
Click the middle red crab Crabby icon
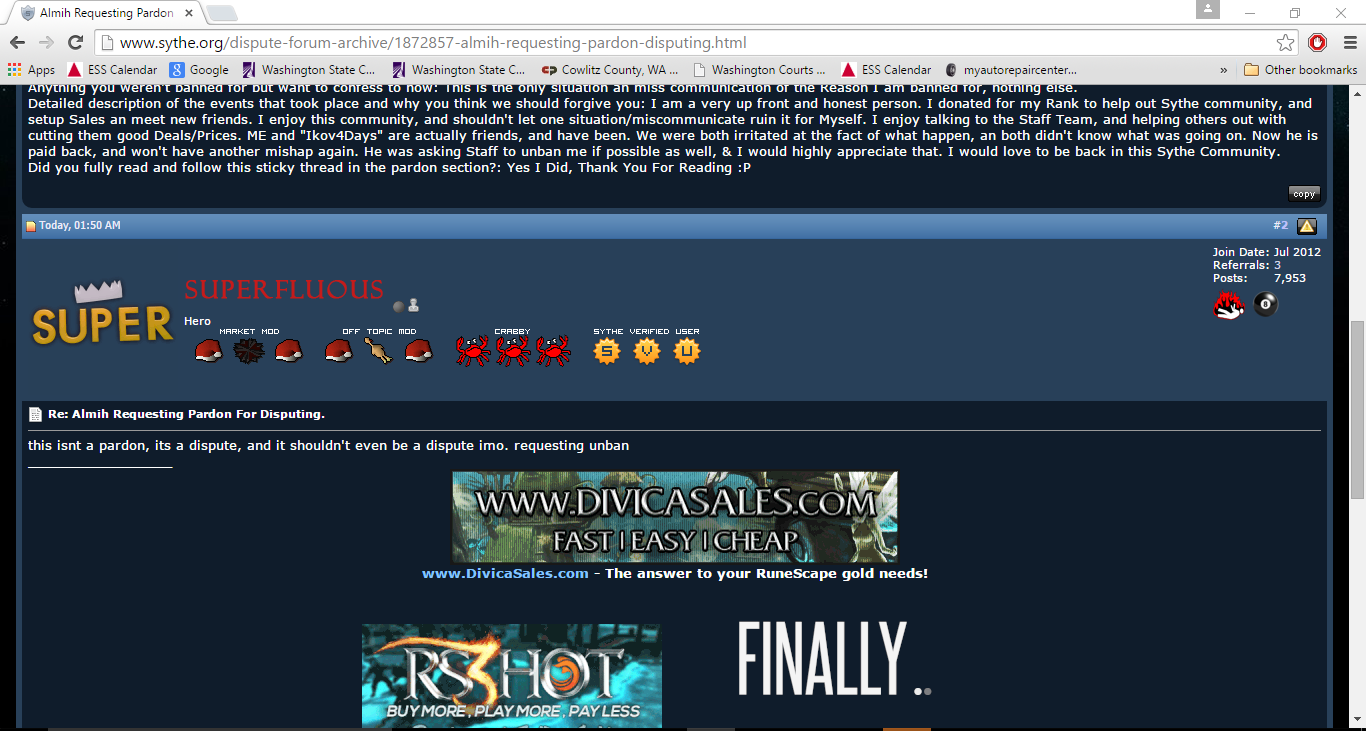click(512, 350)
